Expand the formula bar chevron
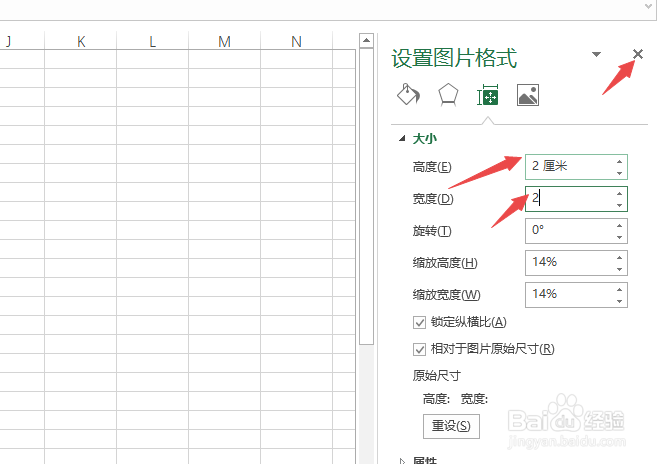This screenshot has height=464, width=662. (648, 6)
